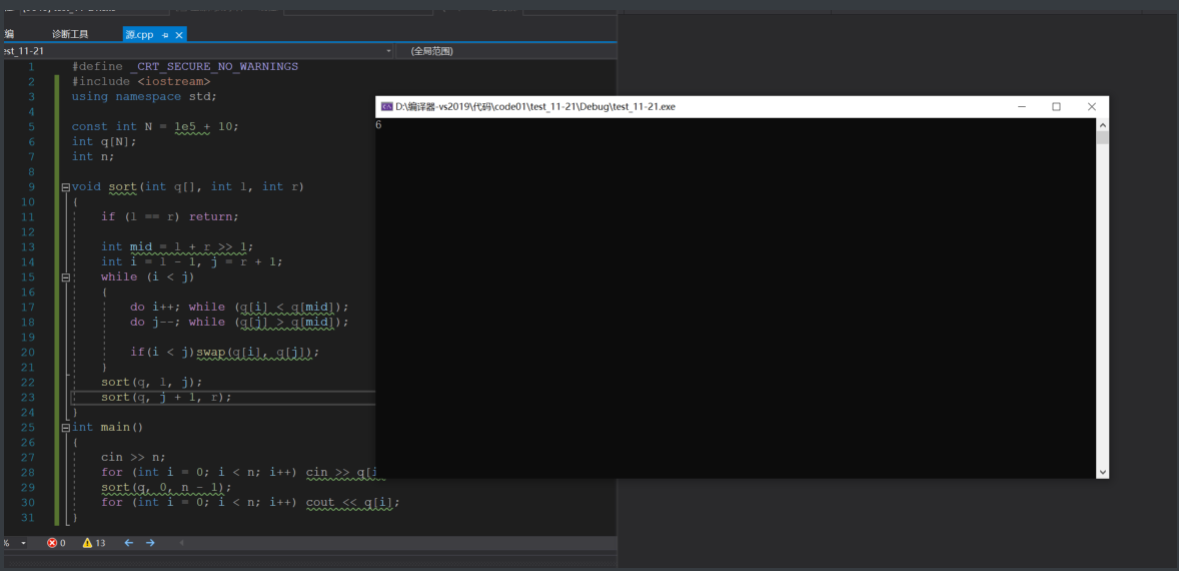Click line number 19 in the gutter

coord(28,337)
